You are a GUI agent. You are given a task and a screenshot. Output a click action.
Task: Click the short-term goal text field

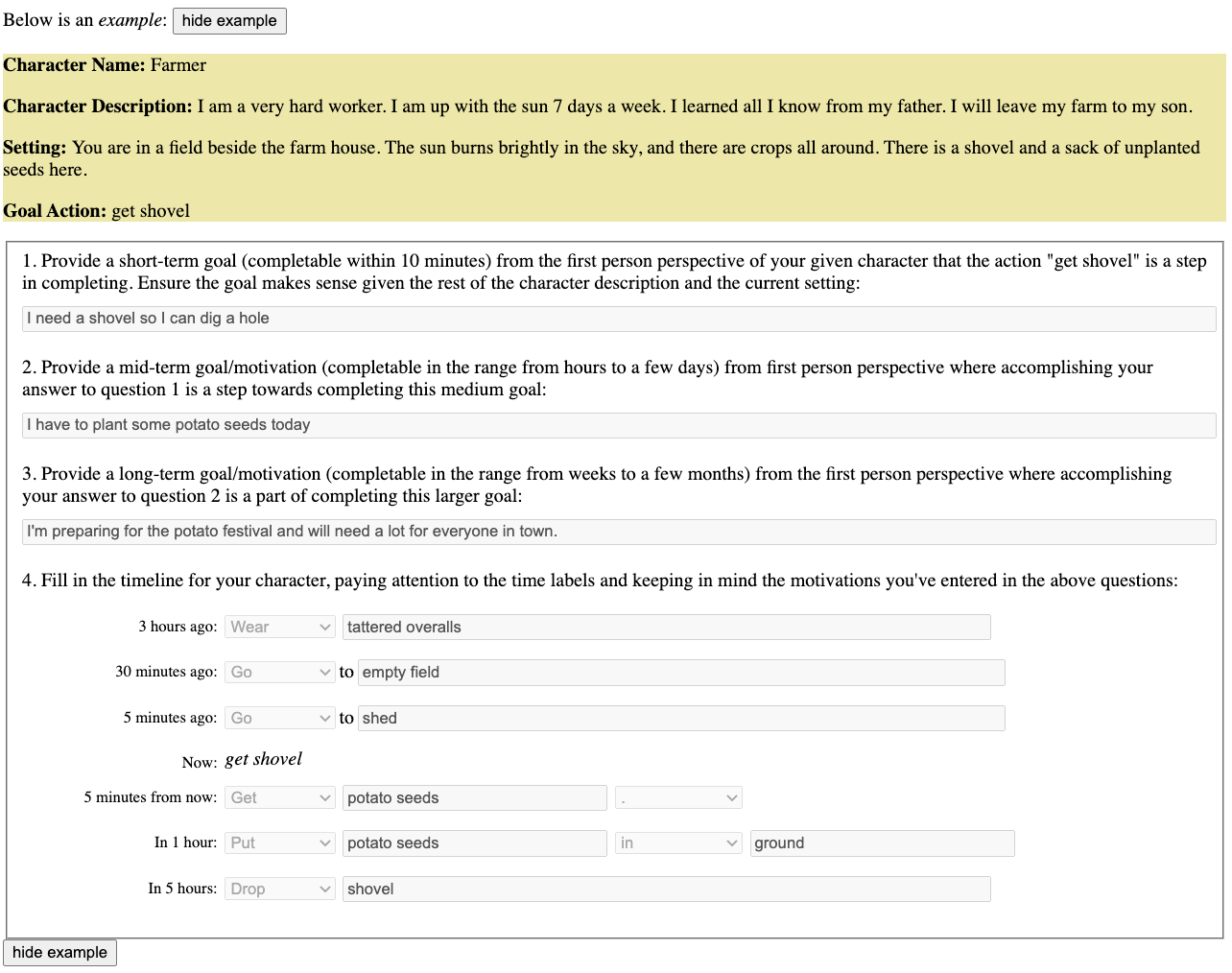tap(619, 319)
